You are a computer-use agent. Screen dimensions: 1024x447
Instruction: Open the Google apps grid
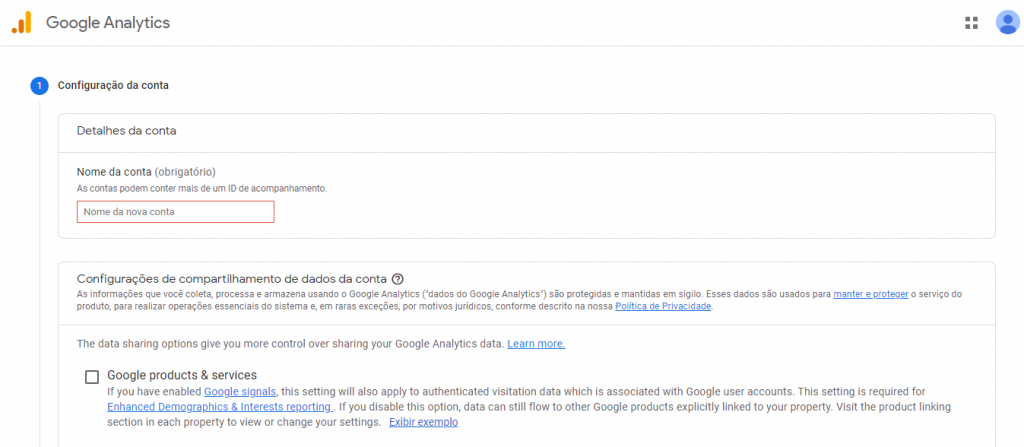(971, 23)
